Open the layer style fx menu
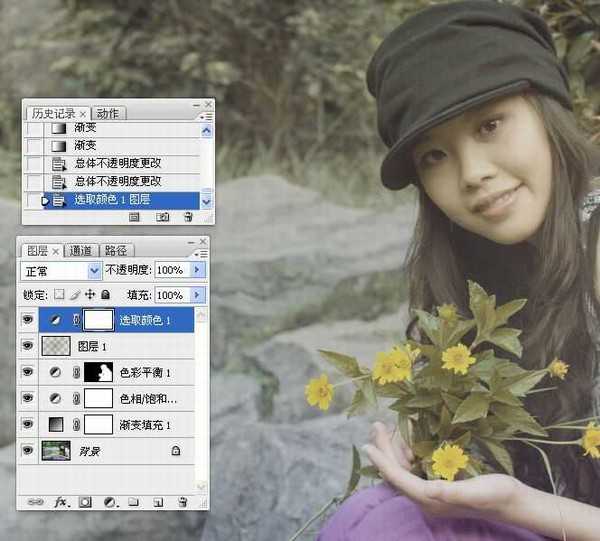The width and height of the screenshot is (600, 541). coord(60,501)
